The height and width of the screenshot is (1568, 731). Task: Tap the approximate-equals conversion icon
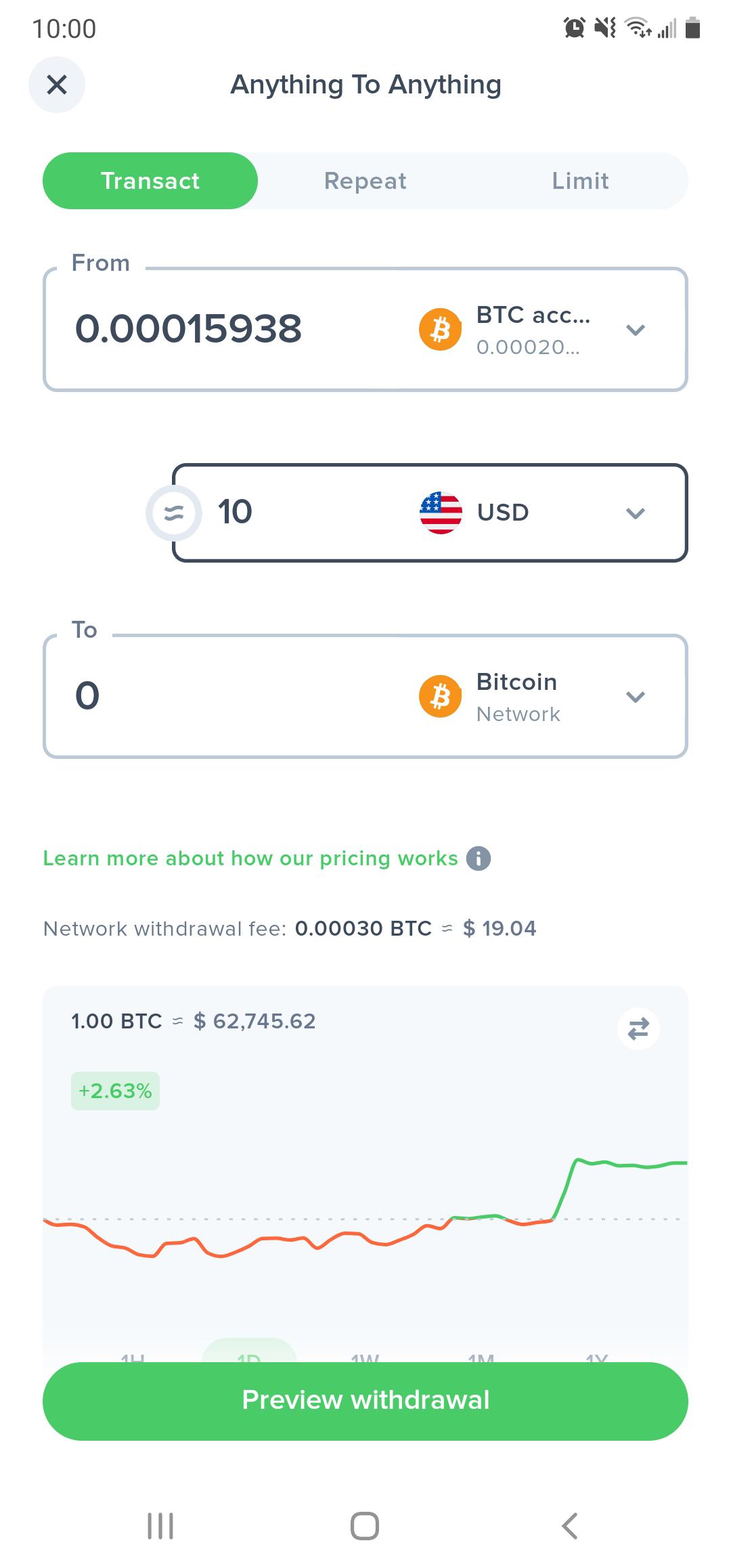click(174, 513)
